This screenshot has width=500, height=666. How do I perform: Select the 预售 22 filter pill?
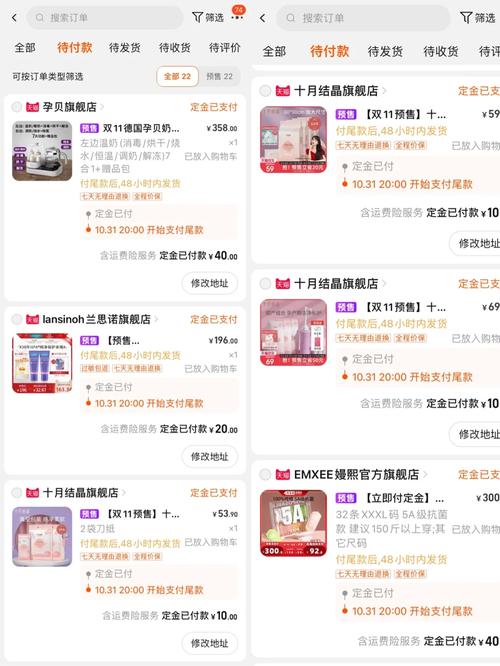click(x=219, y=76)
